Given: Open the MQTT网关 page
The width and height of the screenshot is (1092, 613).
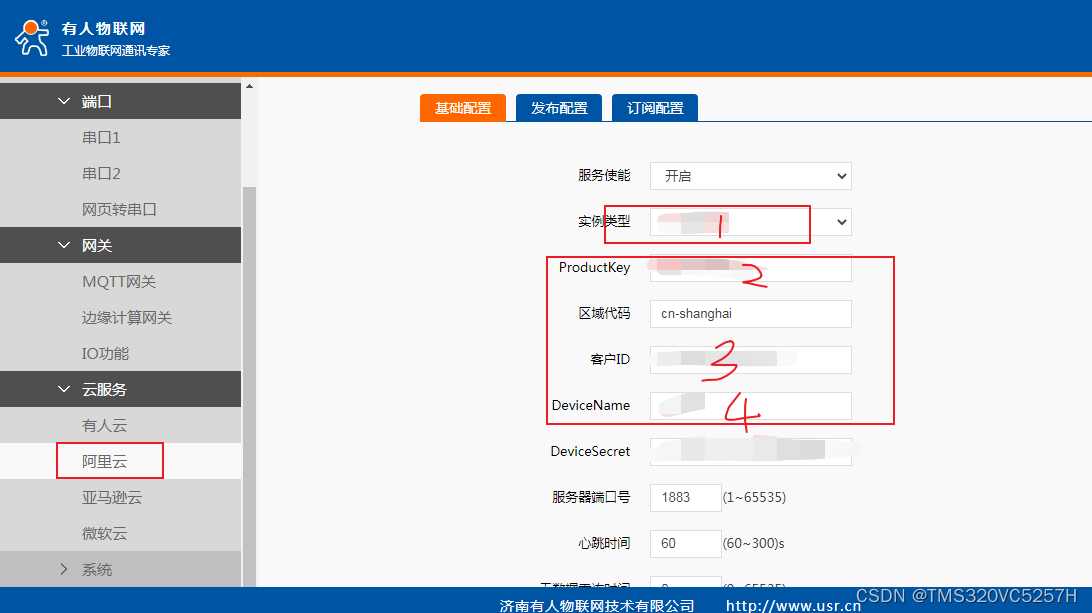Looking at the screenshot, I should pyautogui.click(x=120, y=281).
